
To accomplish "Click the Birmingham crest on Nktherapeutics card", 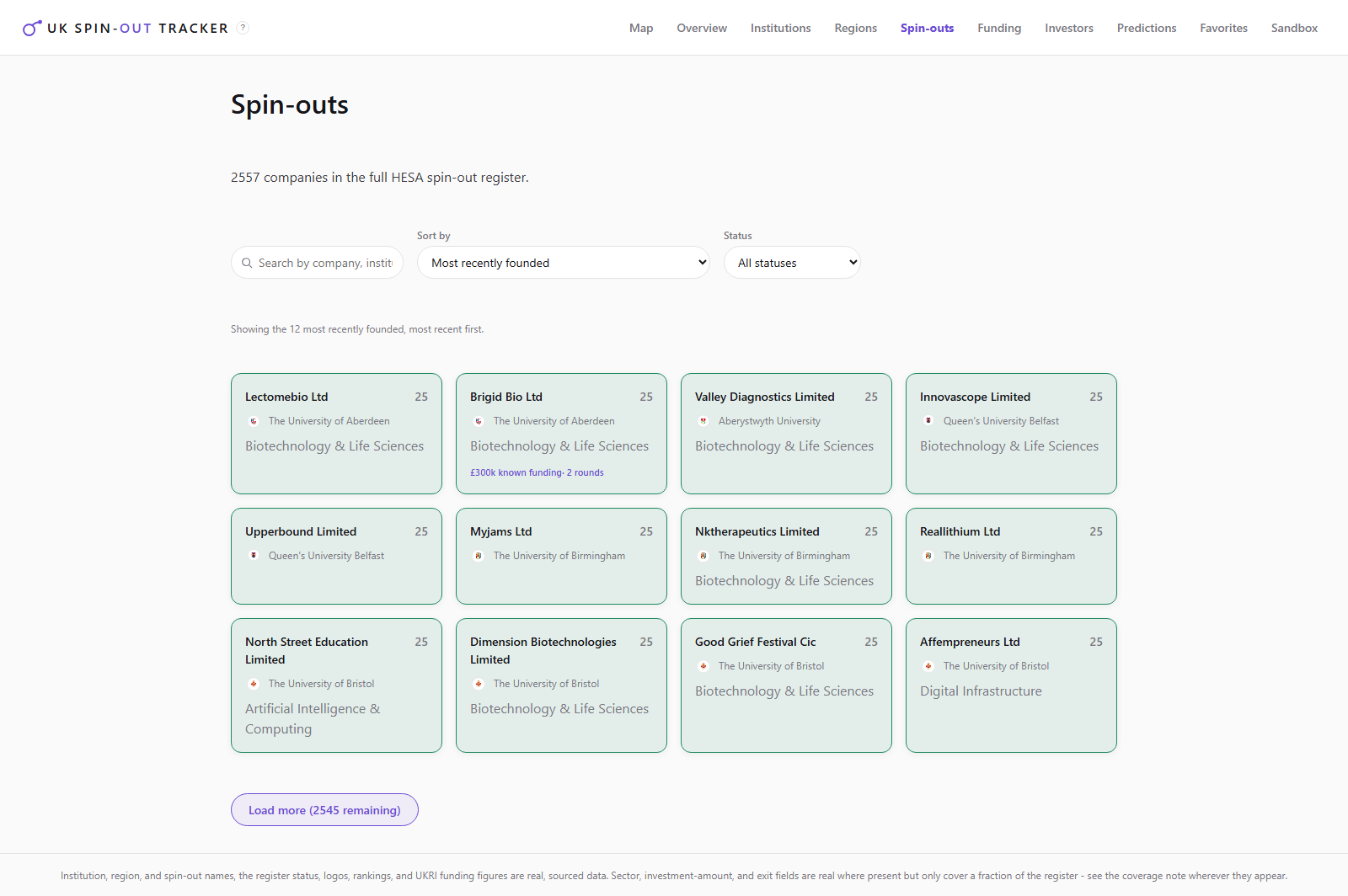I will click(x=703, y=556).
